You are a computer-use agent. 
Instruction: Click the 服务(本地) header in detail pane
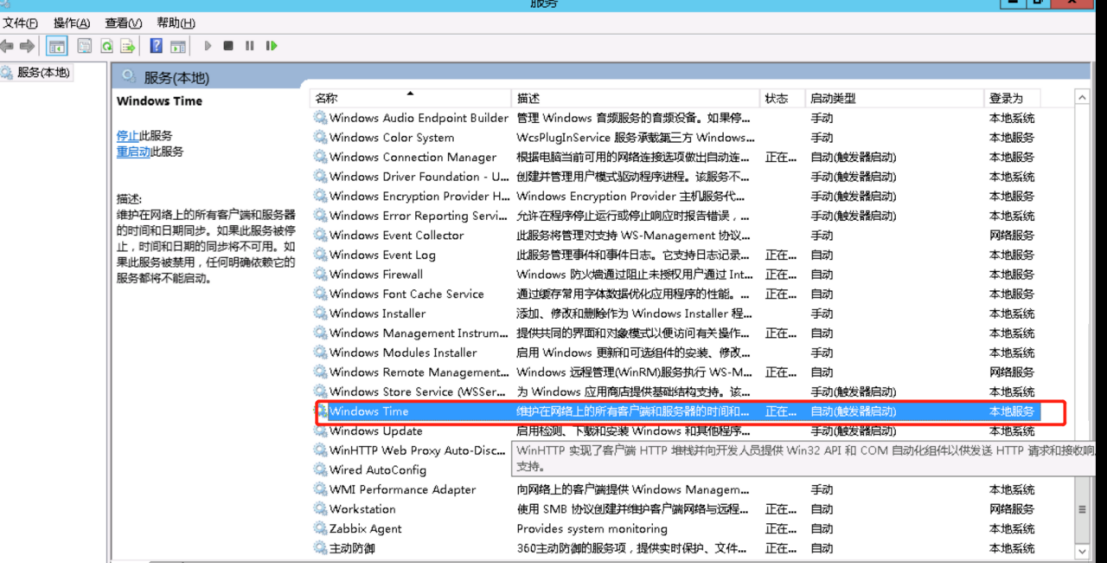[x=176, y=78]
